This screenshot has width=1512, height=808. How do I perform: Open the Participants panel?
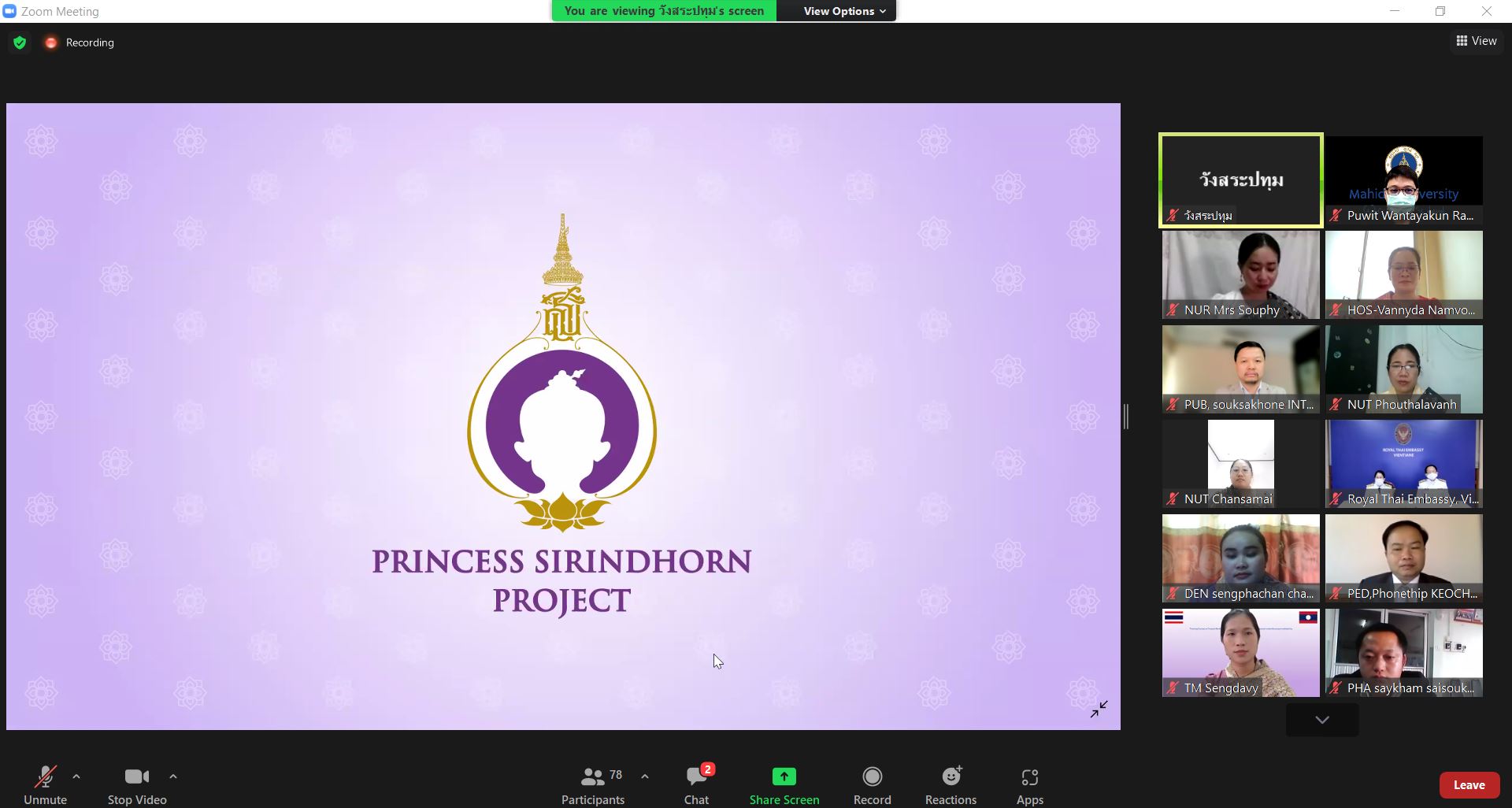click(x=593, y=784)
